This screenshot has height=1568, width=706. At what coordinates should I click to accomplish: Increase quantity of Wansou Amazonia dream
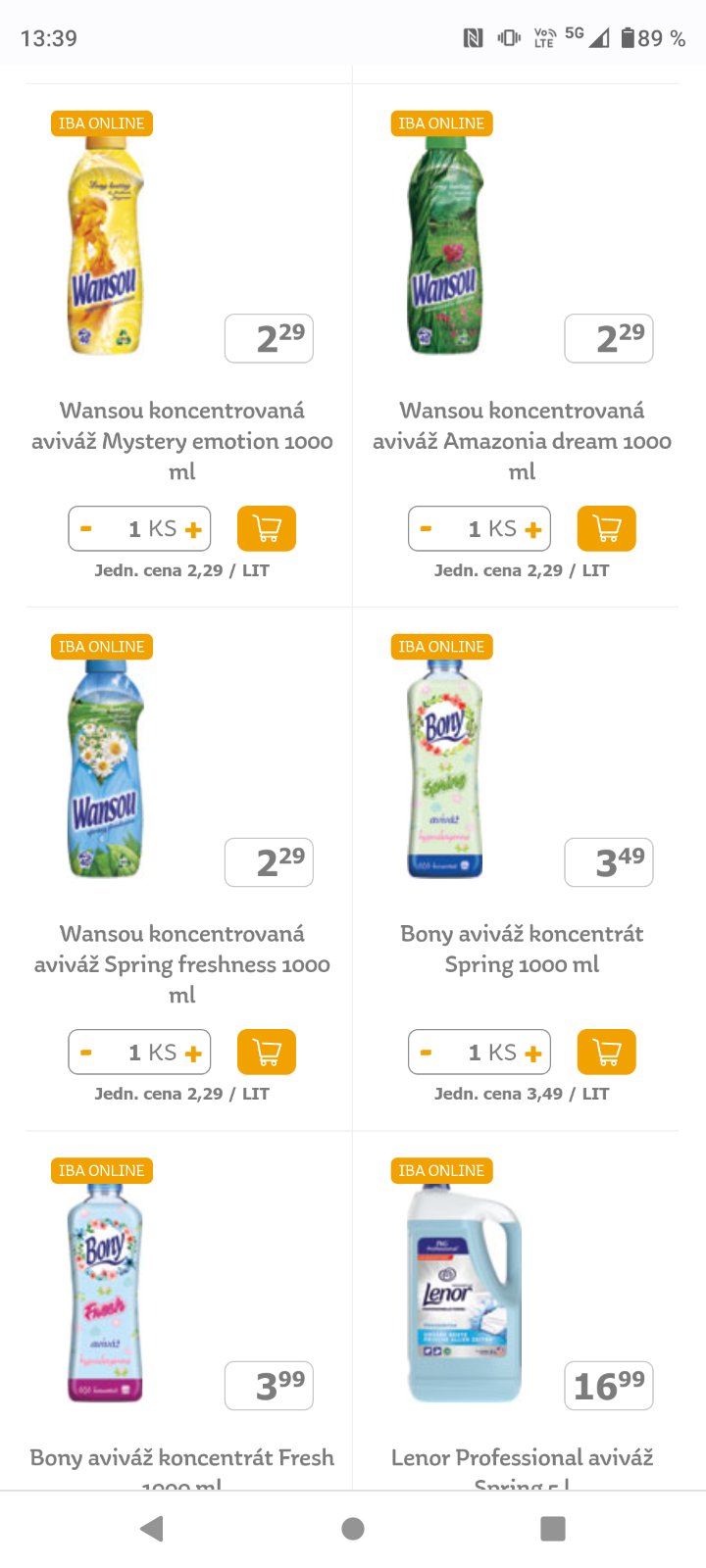[x=533, y=530]
